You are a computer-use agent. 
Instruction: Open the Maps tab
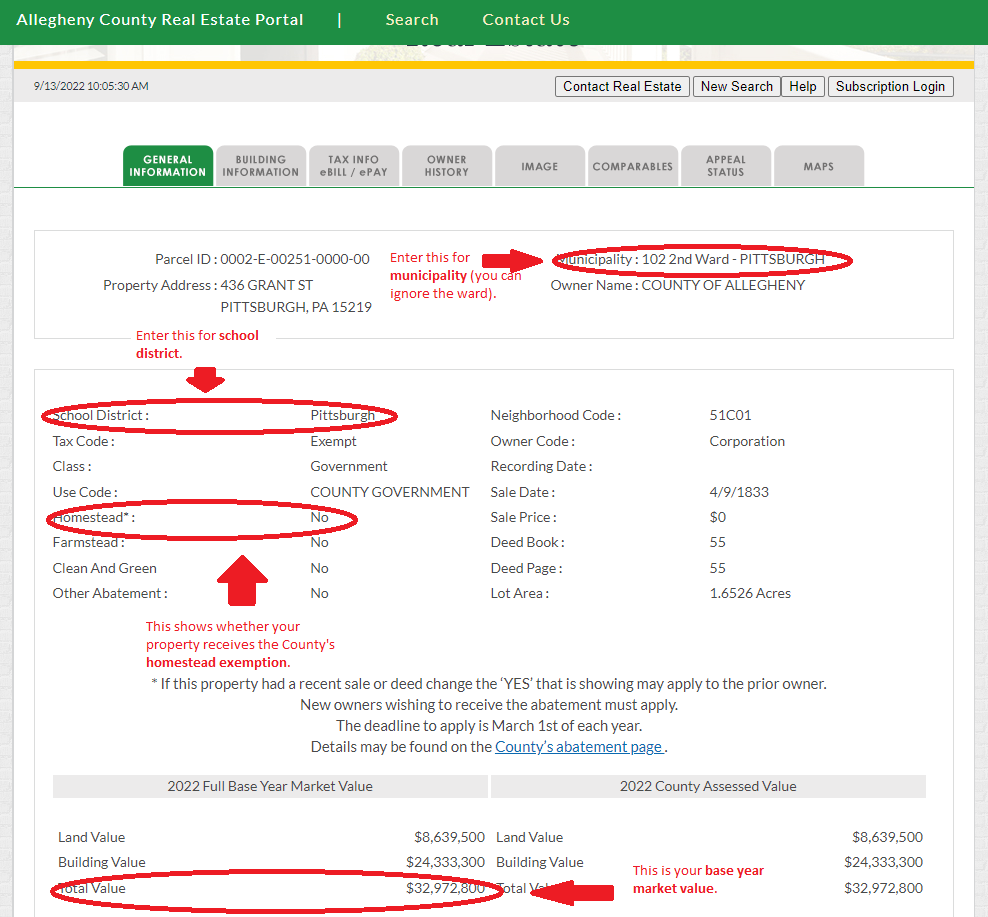[x=818, y=166]
